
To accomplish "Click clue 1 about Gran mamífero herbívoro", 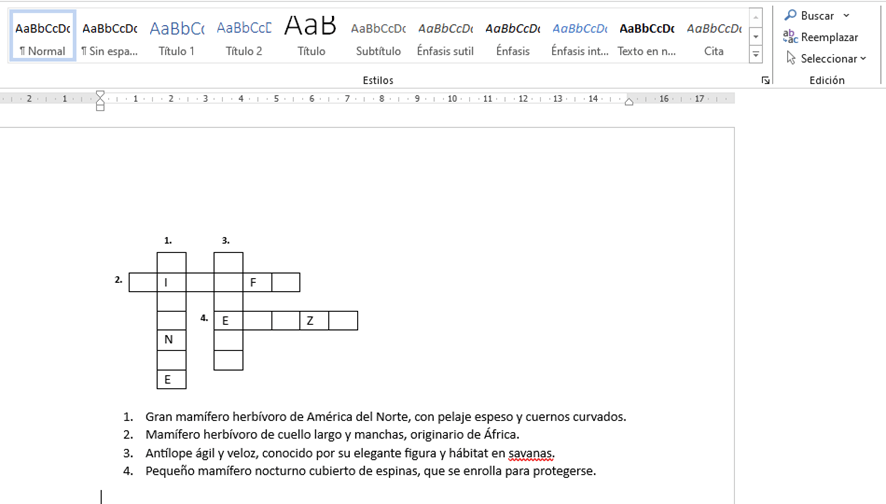I will click(x=385, y=417).
